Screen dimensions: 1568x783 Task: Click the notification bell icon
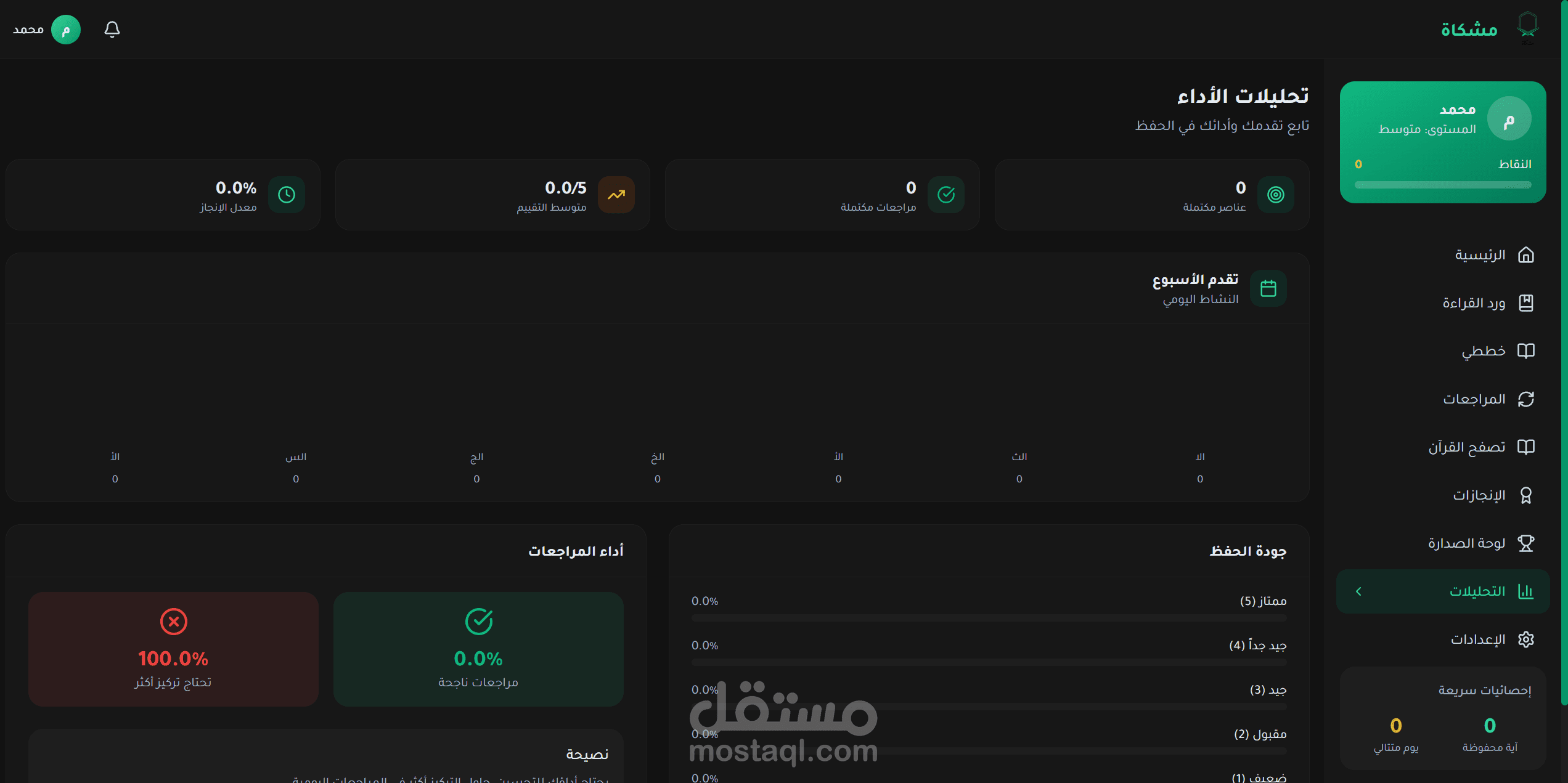[112, 30]
